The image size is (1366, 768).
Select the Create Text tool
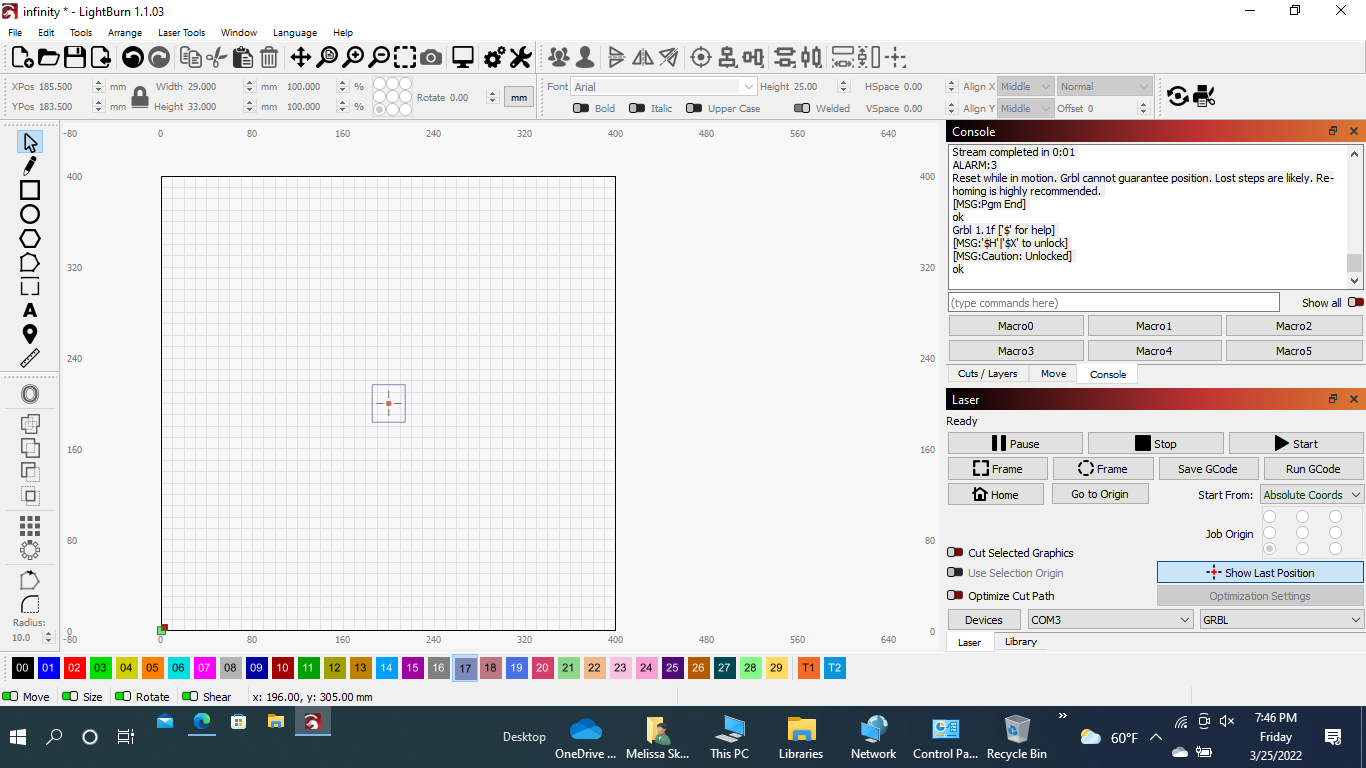tap(30, 311)
